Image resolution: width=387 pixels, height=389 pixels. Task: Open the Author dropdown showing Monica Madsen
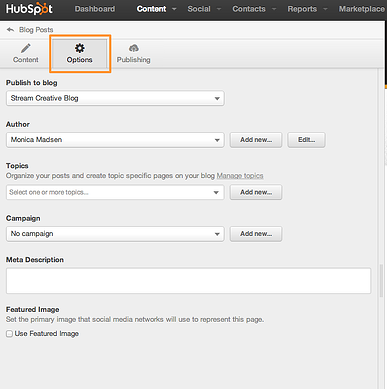pyautogui.click(x=115, y=140)
